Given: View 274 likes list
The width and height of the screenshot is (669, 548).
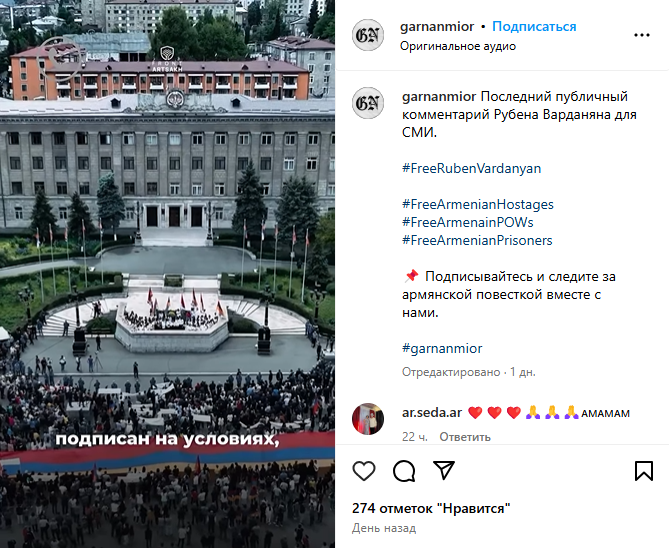Looking at the screenshot, I should click(431, 508).
